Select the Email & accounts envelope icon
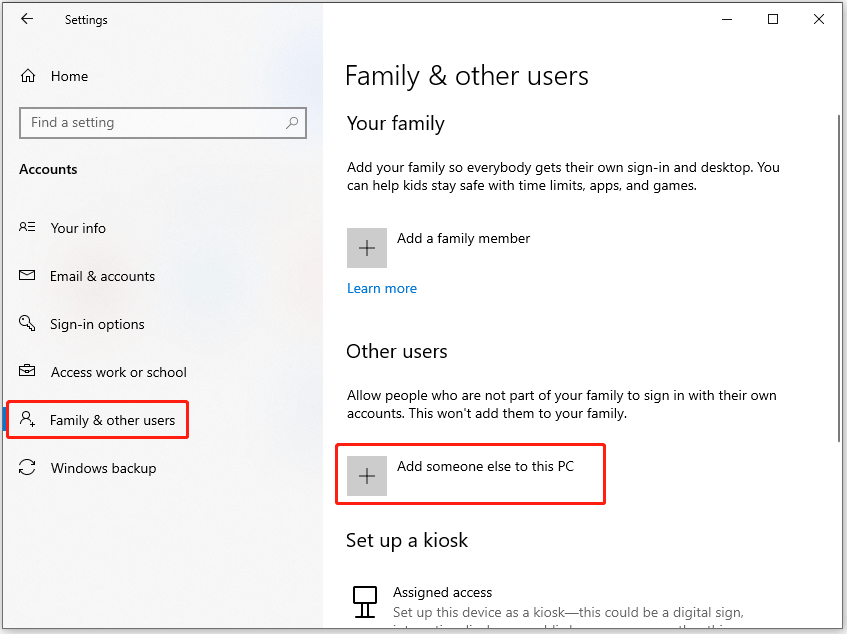Image resolution: width=847 pixels, height=634 pixels. (x=27, y=276)
